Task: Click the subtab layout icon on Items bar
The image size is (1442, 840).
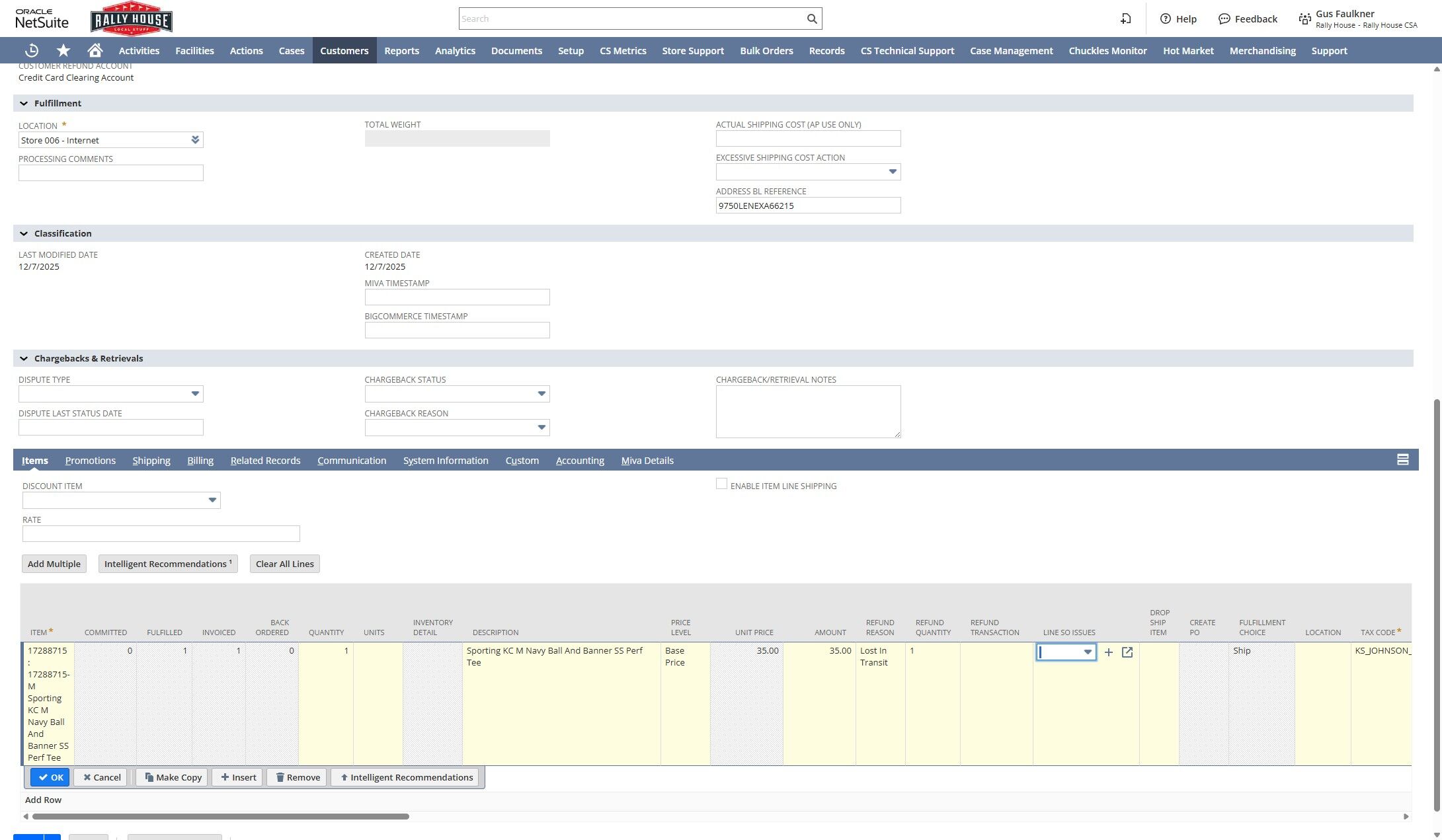Action: pyautogui.click(x=1402, y=459)
